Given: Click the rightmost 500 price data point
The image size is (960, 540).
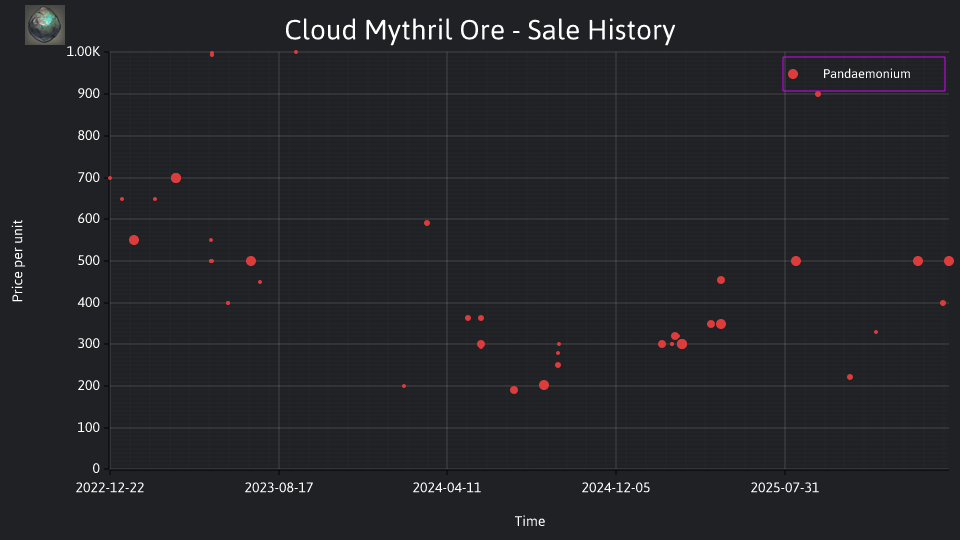Looking at the screenshot, I should (x=949, y=261).
